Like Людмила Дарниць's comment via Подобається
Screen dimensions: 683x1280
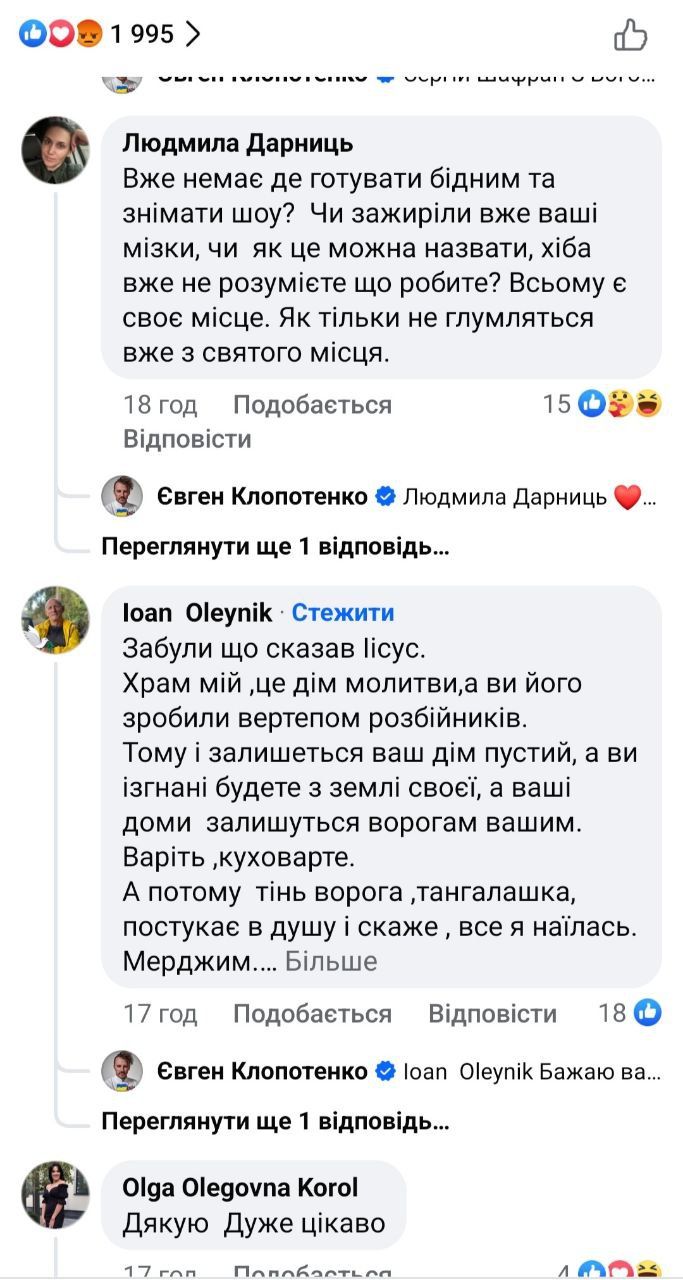tap(312, 405)
